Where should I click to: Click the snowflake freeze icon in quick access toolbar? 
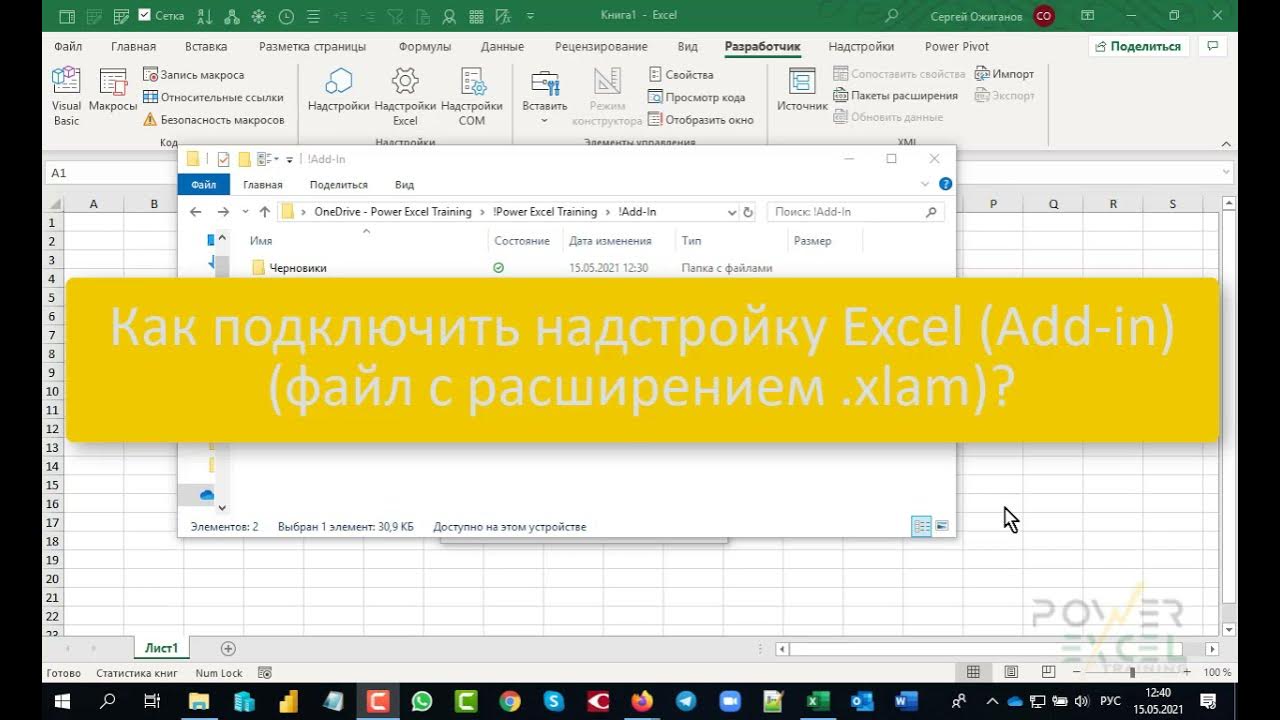259,16
